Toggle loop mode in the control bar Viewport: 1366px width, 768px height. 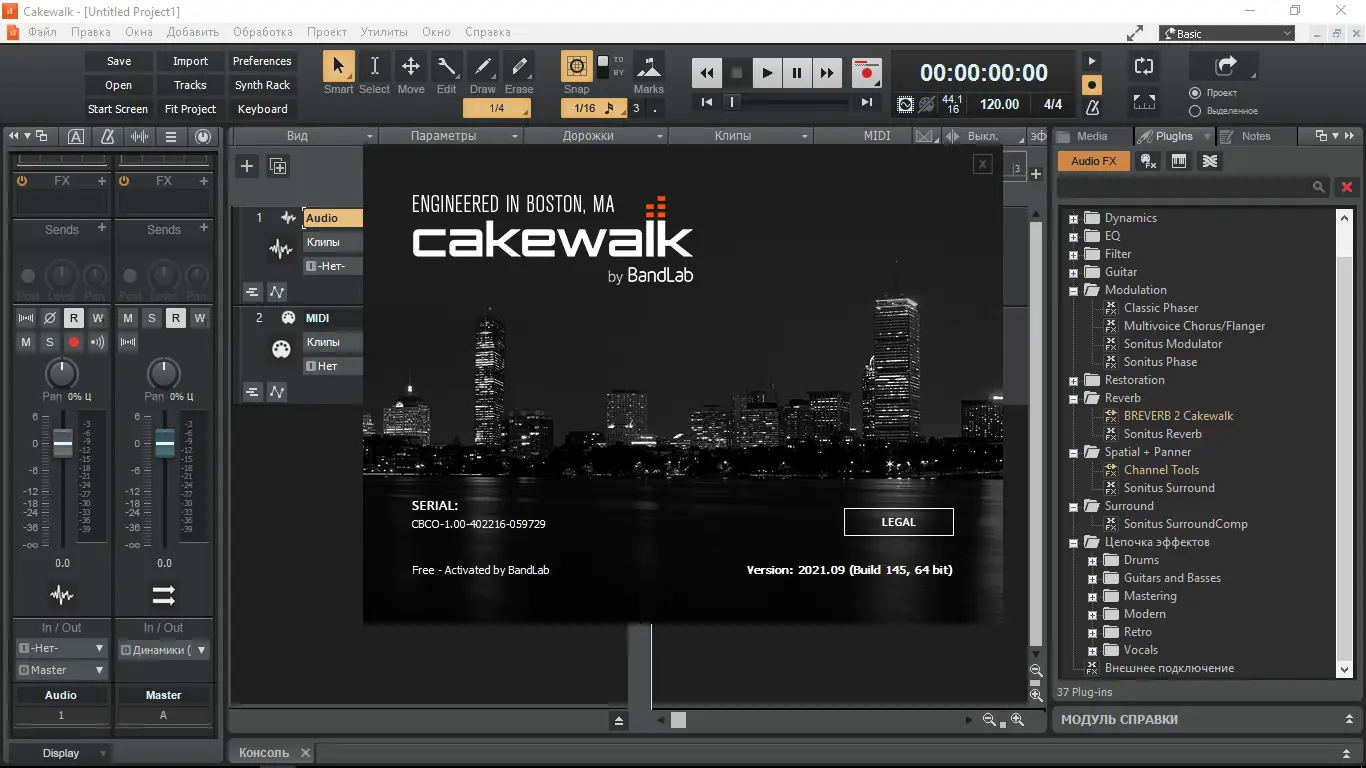1143,67
